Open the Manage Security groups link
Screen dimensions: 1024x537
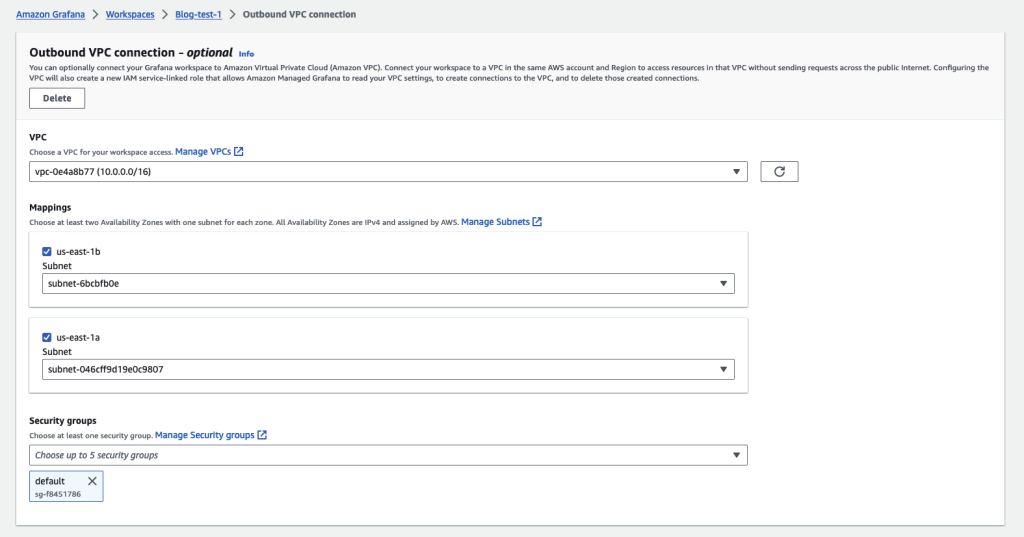coord(204,436)
